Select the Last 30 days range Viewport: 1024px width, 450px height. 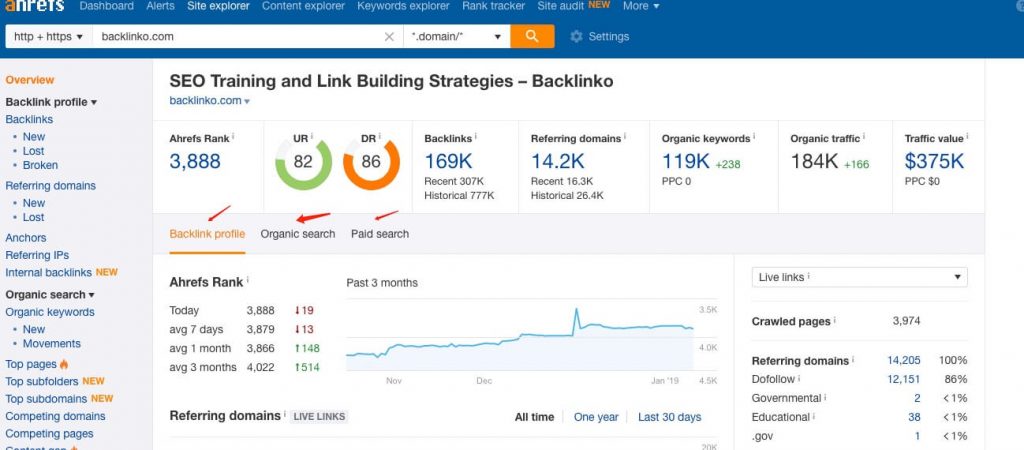(669, 417)
